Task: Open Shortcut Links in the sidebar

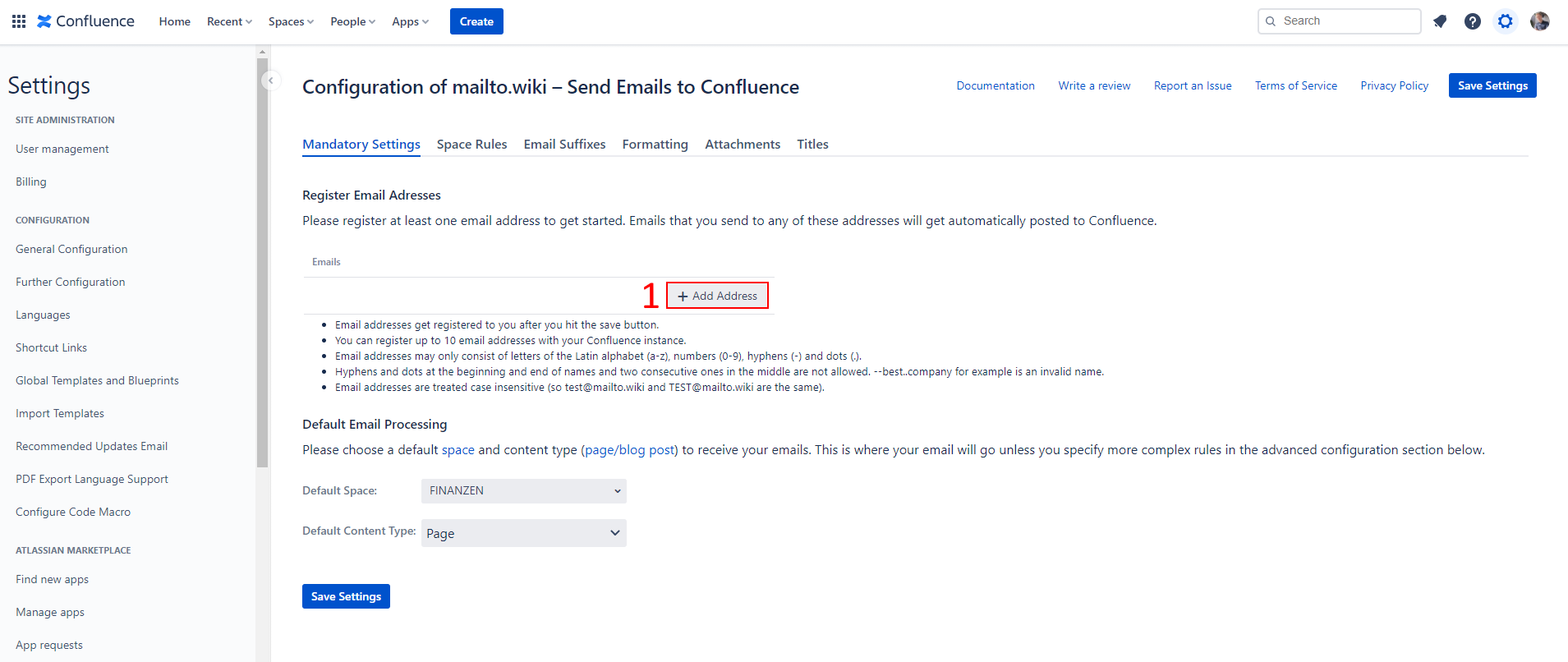Action: 51,347
